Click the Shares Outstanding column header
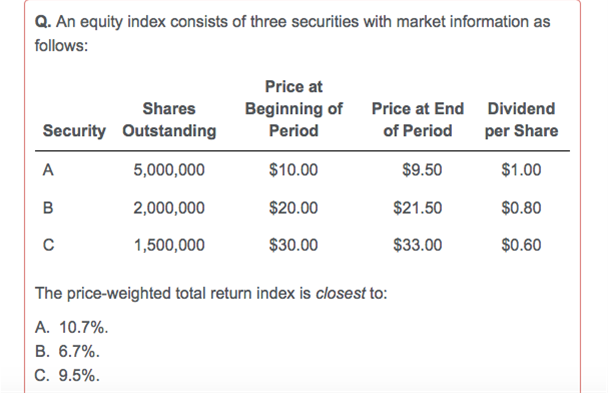Screen dimensions: 608x393 click(169, 120)
